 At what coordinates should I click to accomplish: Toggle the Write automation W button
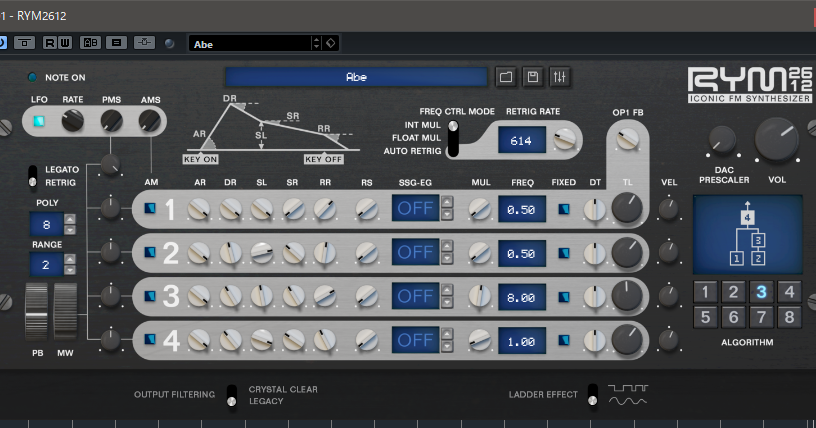coord(65,43)
